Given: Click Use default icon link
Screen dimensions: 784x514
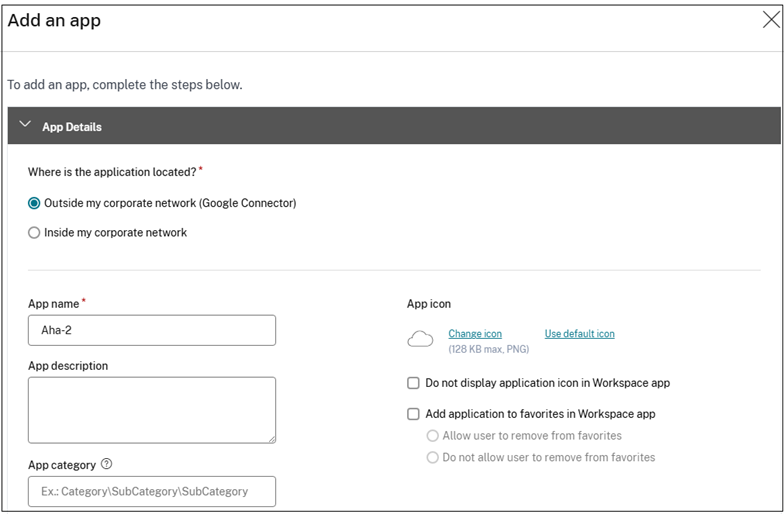Looking at the screenshot, I should click(579, 334).
